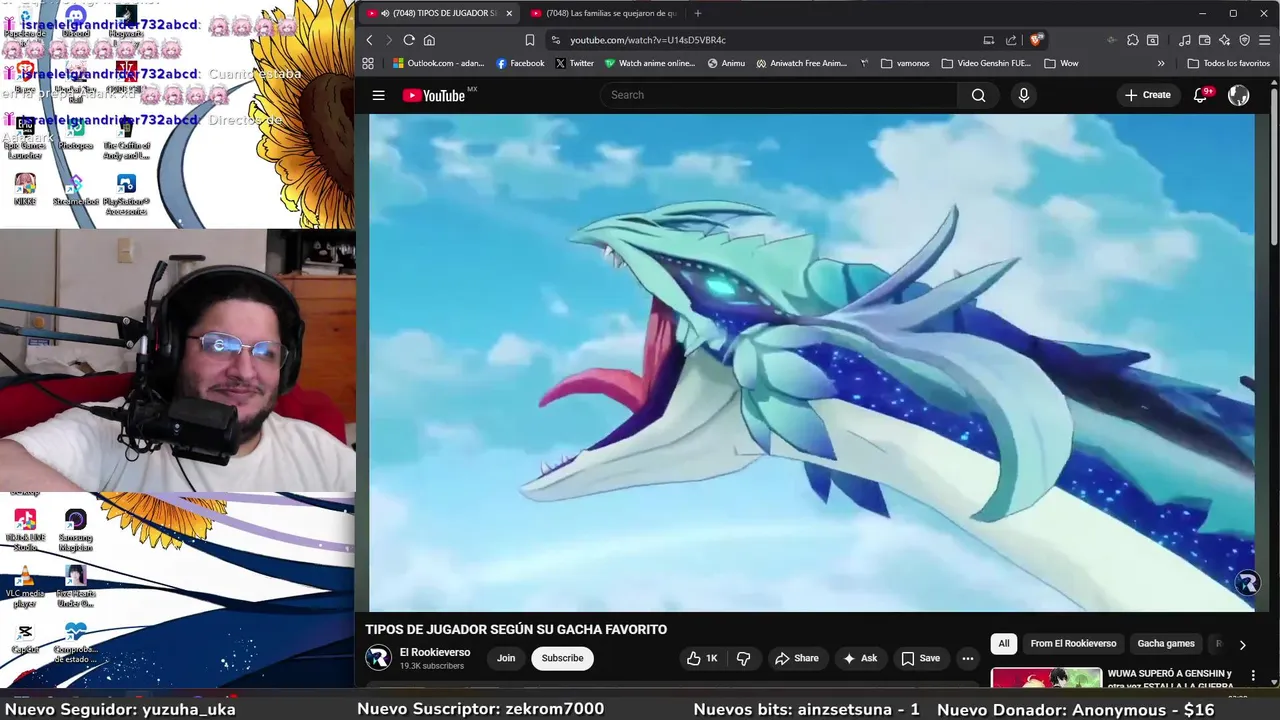Open VLC media player desktop icon
Image resolution: width=1280 pixels, height=720 pixels.
(25, 587)
